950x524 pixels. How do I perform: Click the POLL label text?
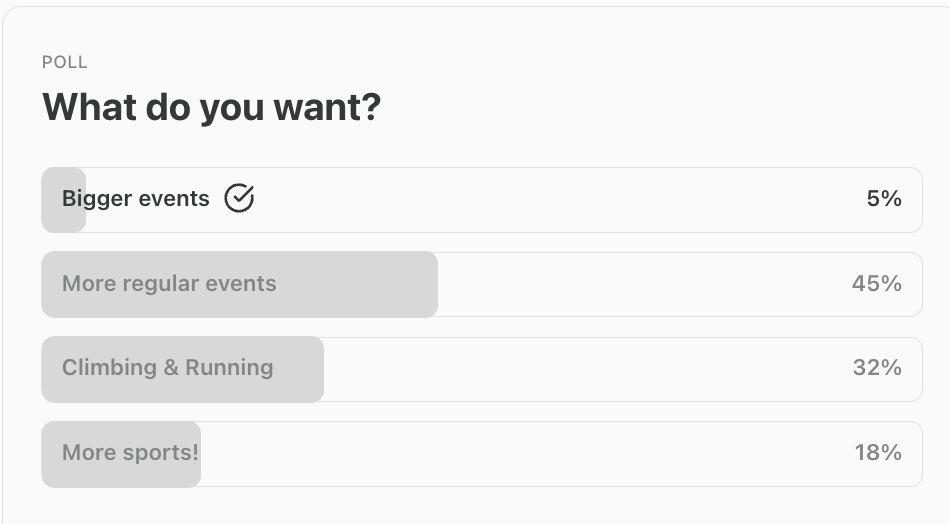click(65, 62)
